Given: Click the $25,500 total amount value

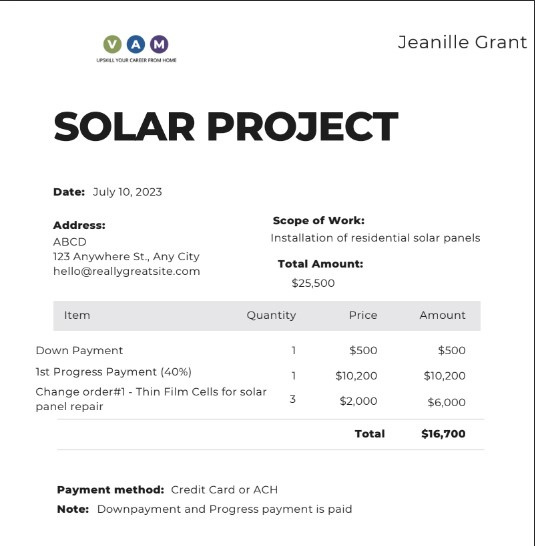Looking at the screenshot, I should [313, 283].
